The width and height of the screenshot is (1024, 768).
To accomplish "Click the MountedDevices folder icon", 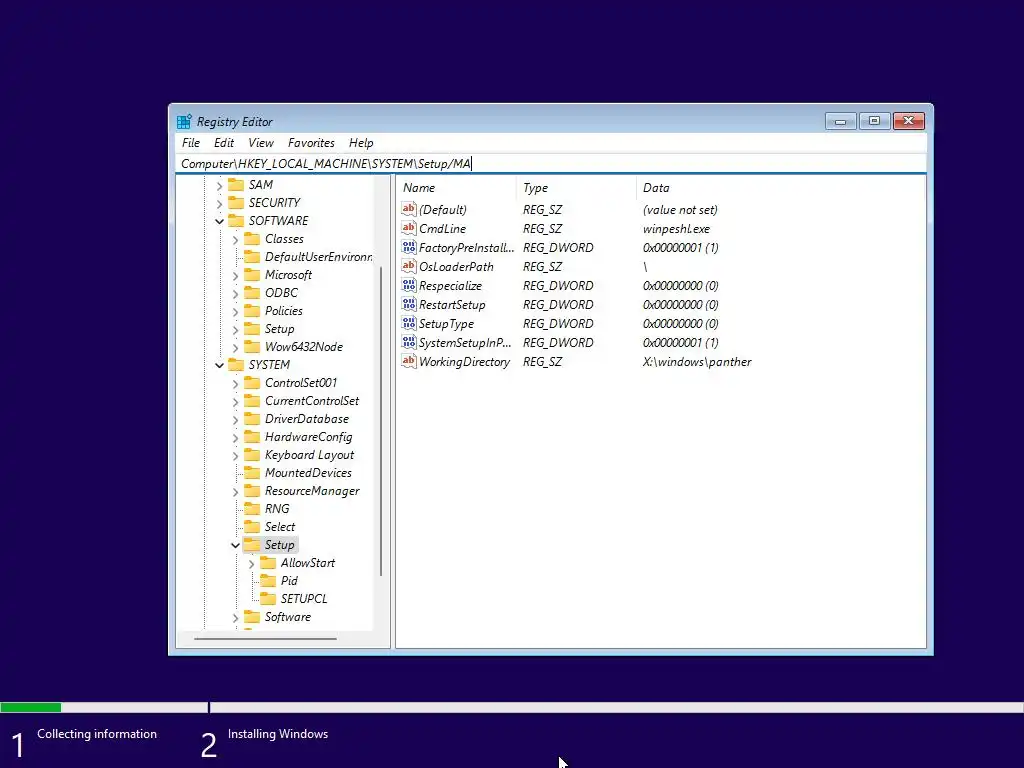I will [x=252, y=473].
